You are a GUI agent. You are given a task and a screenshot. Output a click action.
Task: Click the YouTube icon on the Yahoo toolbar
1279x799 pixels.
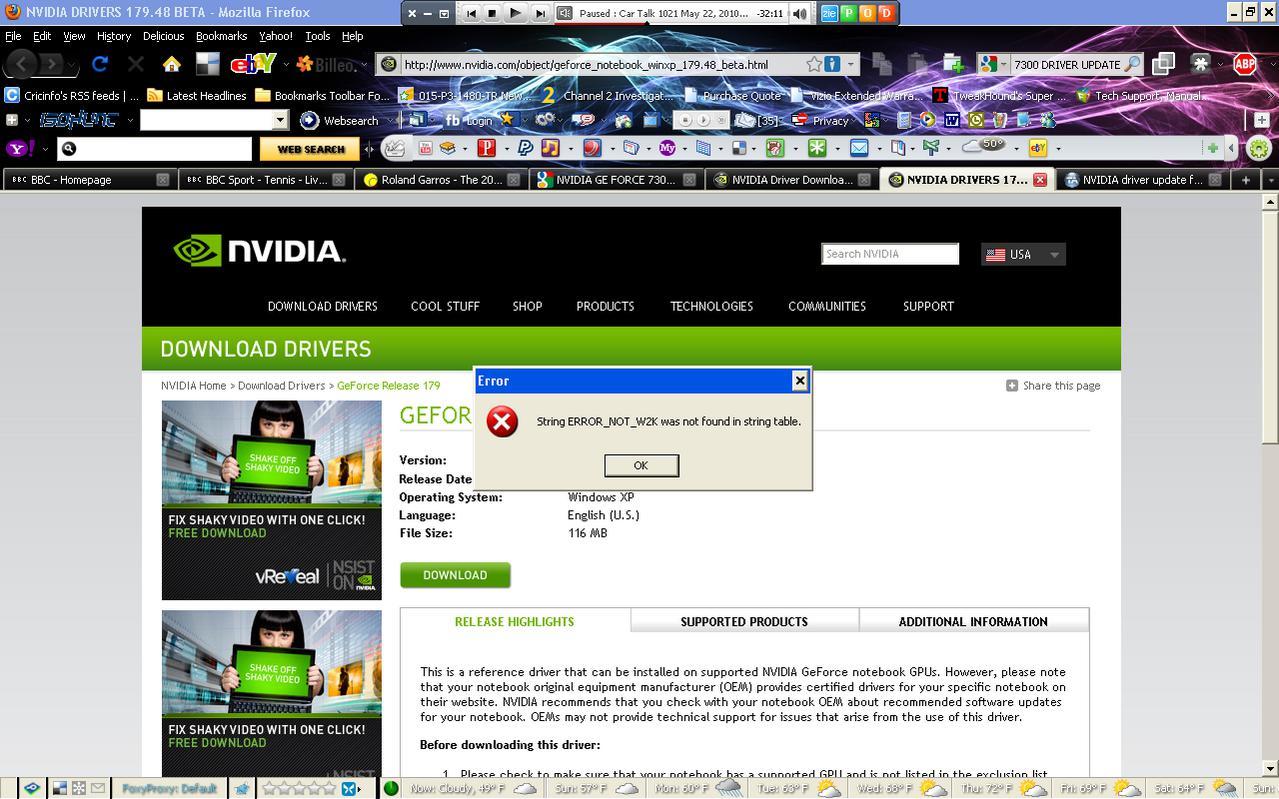[x=426, y=148]
